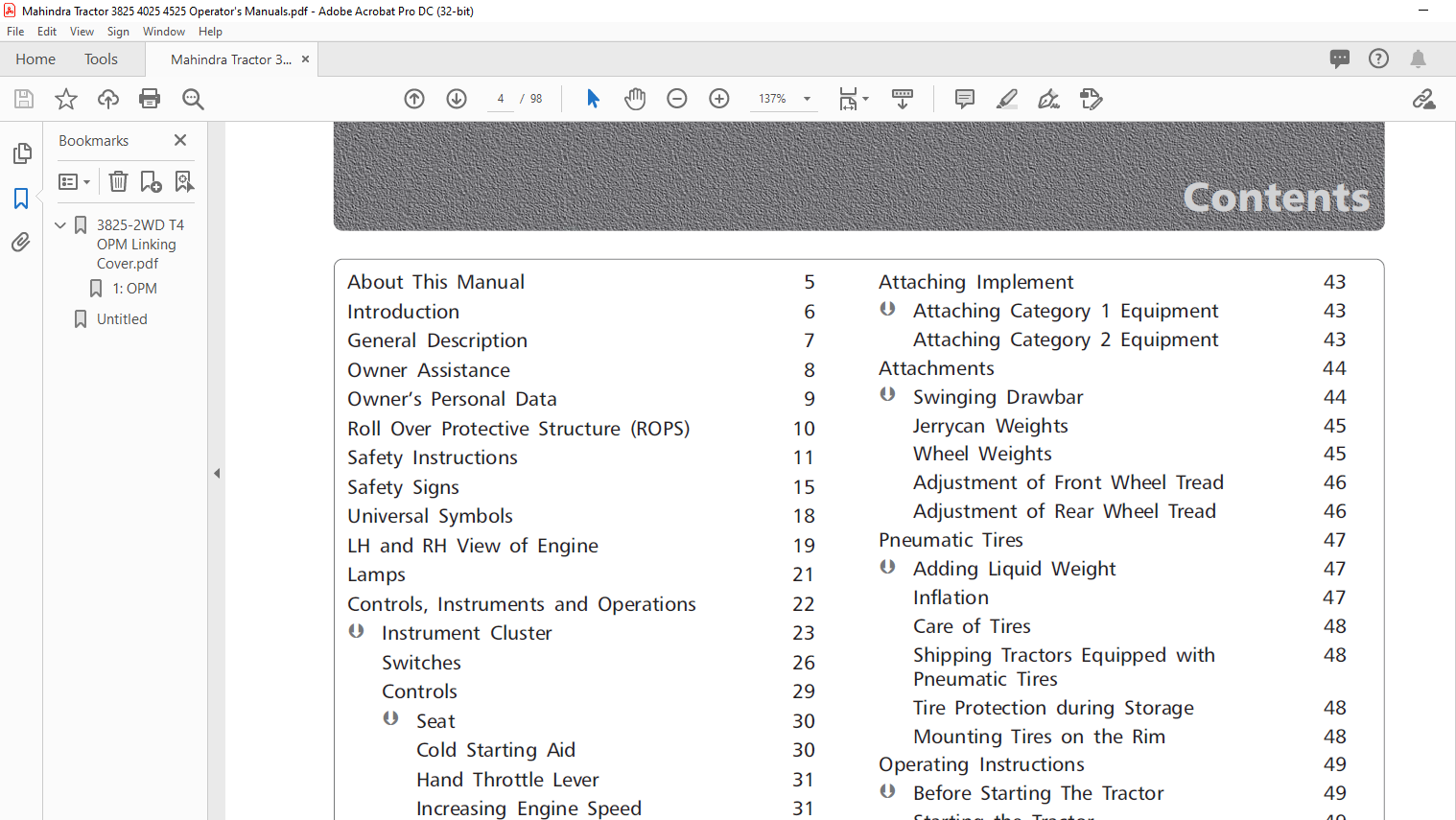Open notifications bell icon
Viewport: 1456px width, 820px height.
click(1418, 59)
